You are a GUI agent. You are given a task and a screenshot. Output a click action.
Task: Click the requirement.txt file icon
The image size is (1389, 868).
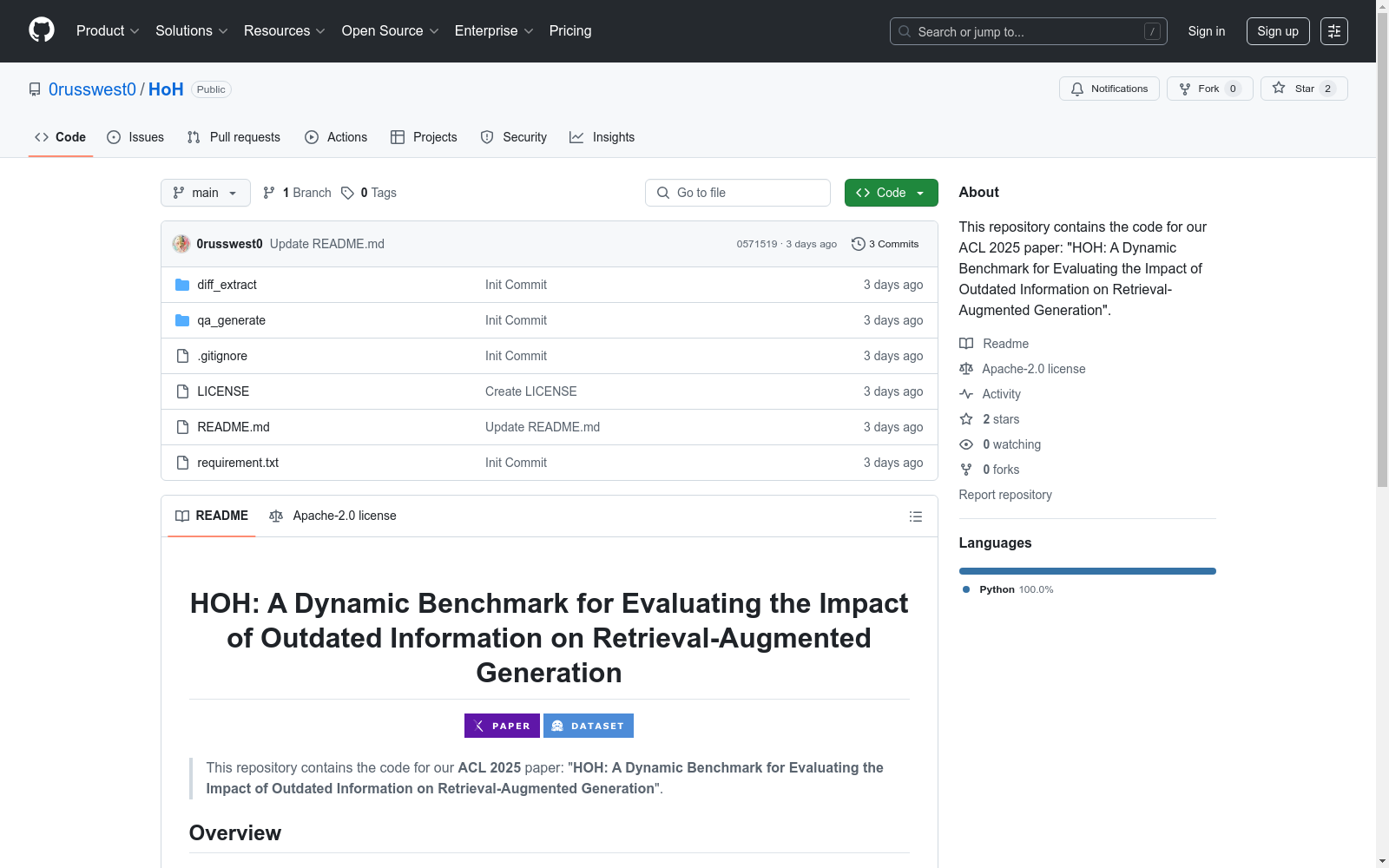(x=182, y=463)
